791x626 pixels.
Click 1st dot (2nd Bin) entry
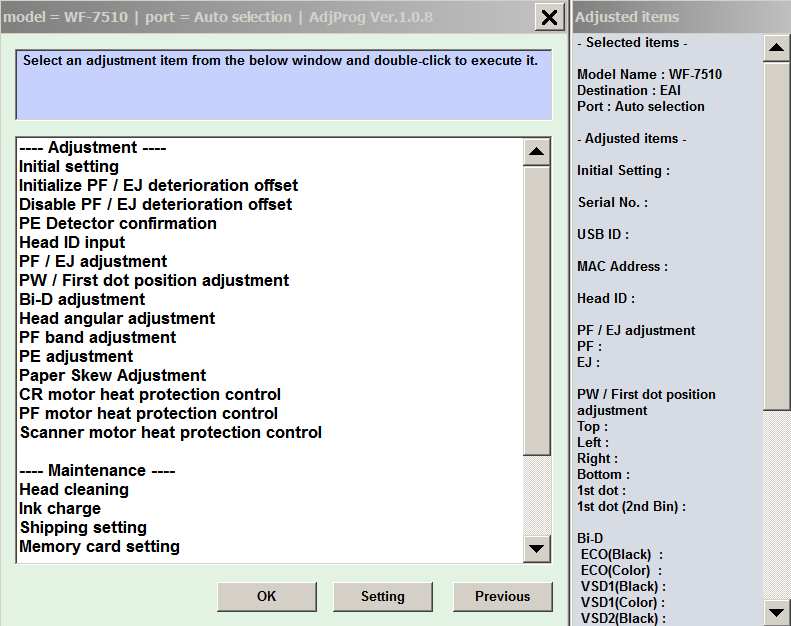[631, 506]
